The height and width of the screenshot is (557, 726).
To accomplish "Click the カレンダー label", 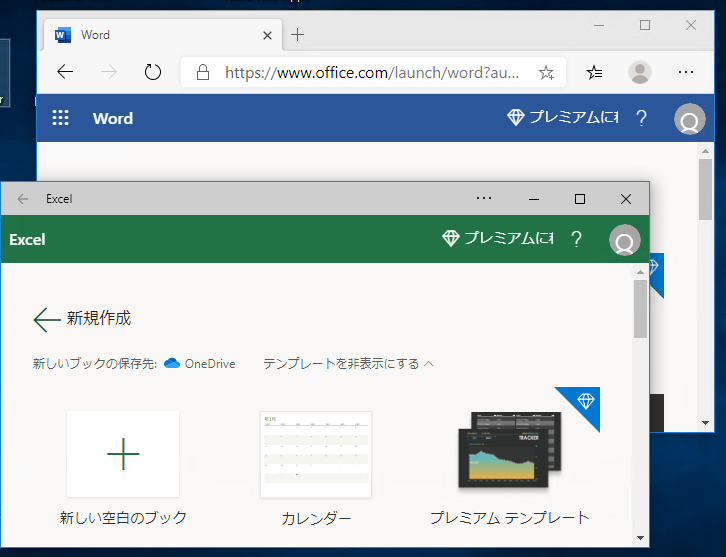I will [x=316, y=518].
